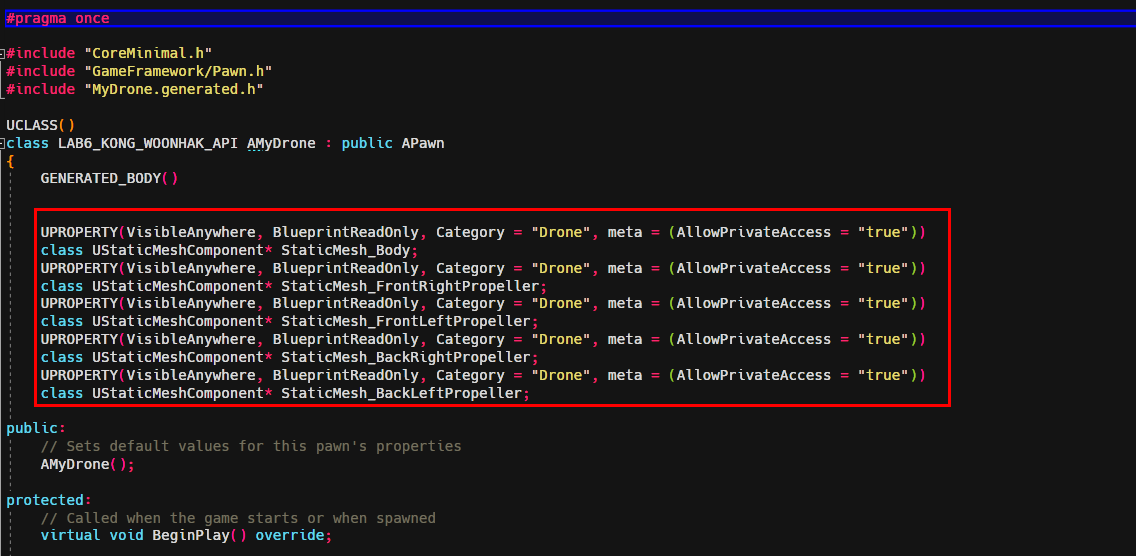Click the "Sets default values" comment line
The image size is (1136, 556).
click(251, 446)
